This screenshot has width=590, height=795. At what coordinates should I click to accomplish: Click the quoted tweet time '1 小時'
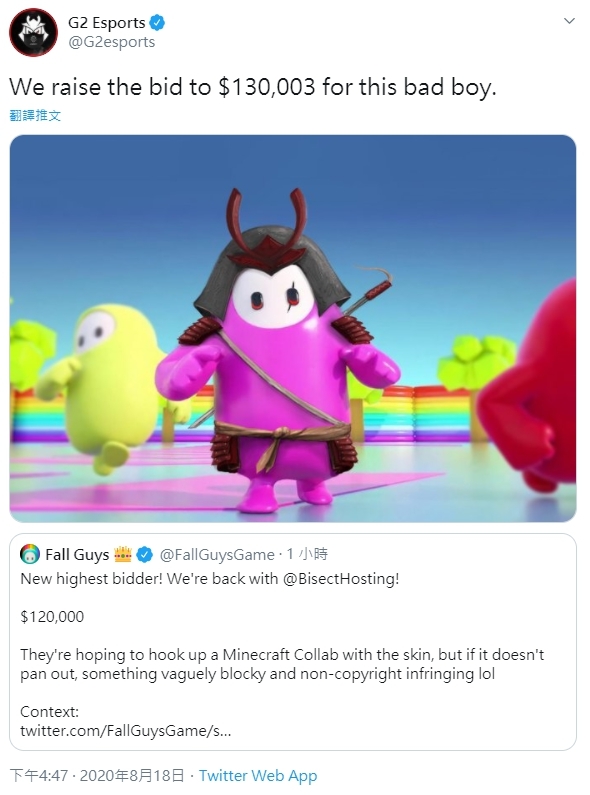tap(307, 554)
